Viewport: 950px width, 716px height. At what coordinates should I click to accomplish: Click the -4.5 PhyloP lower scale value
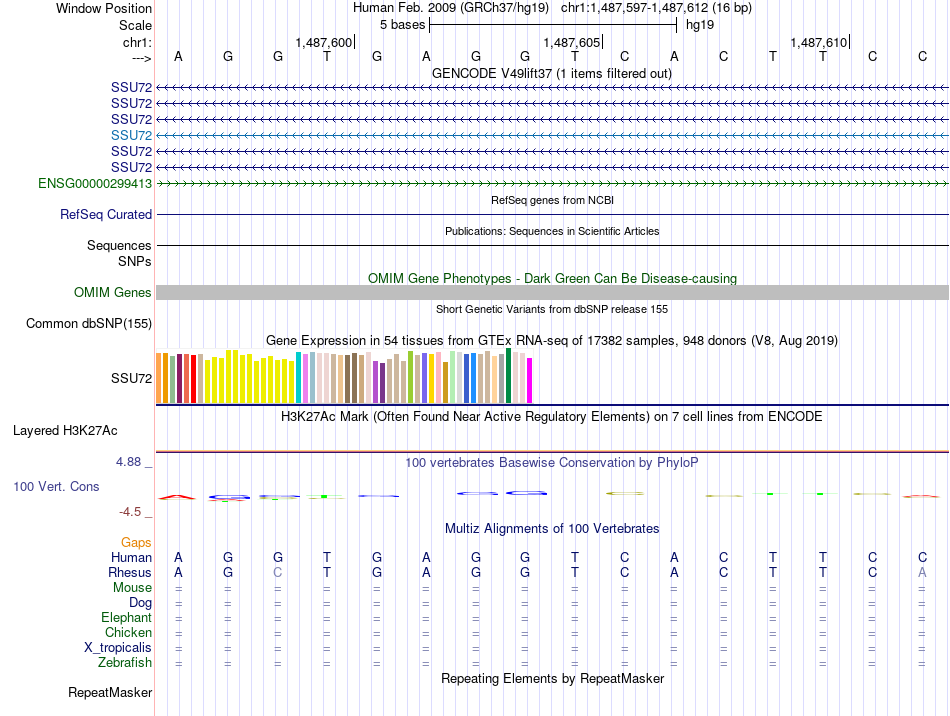(130, 512)
